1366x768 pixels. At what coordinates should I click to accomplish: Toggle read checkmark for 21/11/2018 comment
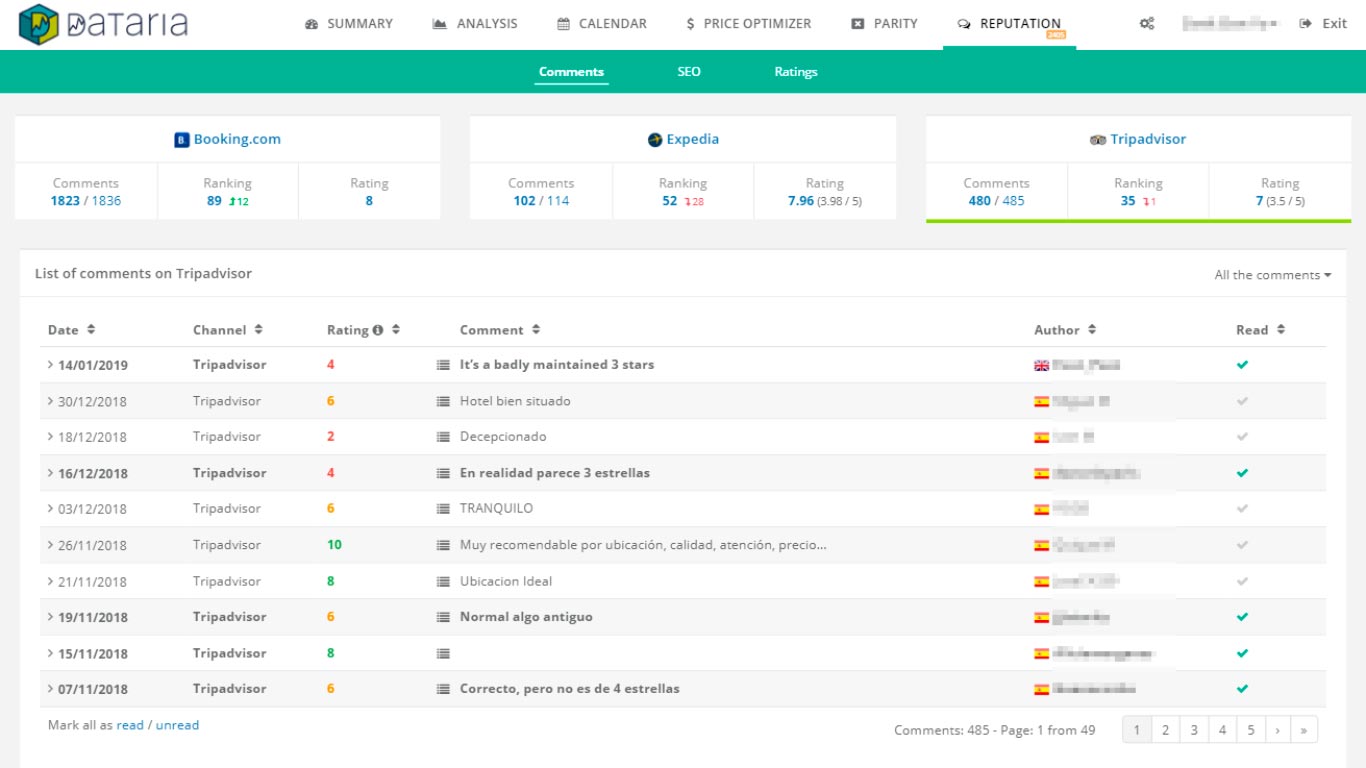pos(1242,581)
